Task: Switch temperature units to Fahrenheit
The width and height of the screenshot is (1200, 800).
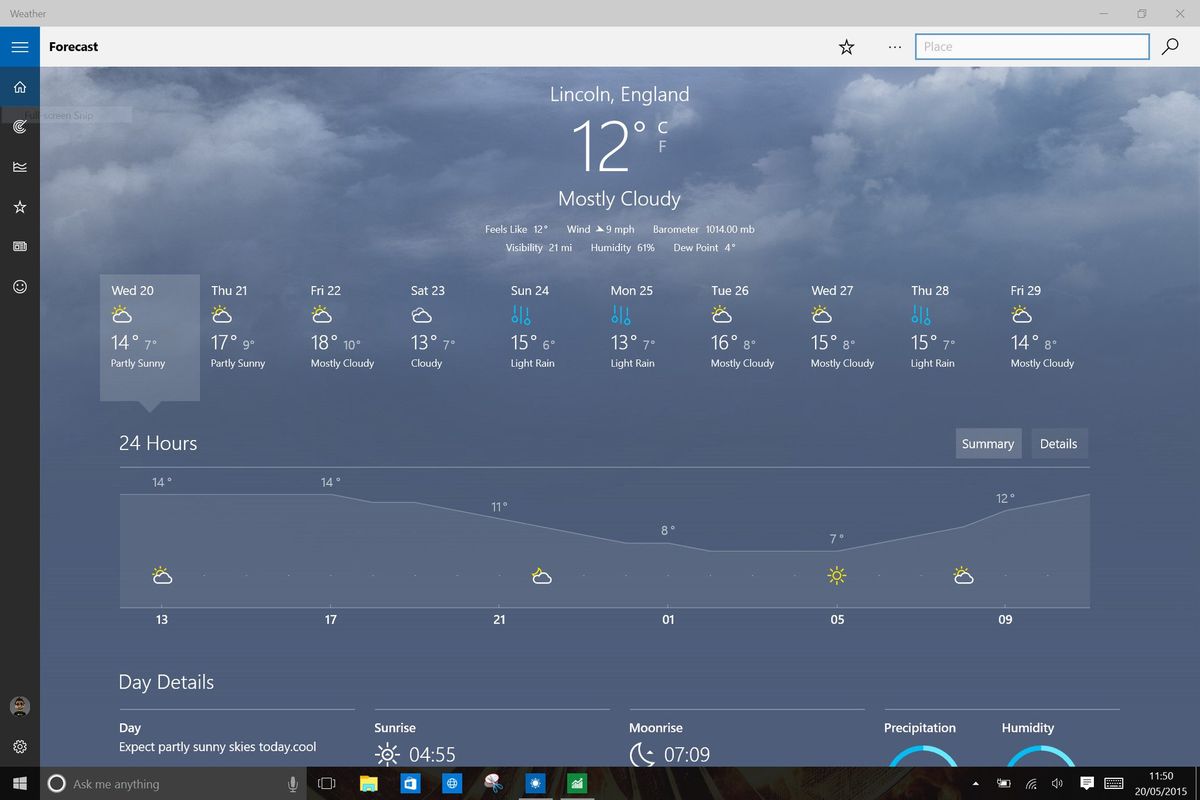Action: (661, 146)
